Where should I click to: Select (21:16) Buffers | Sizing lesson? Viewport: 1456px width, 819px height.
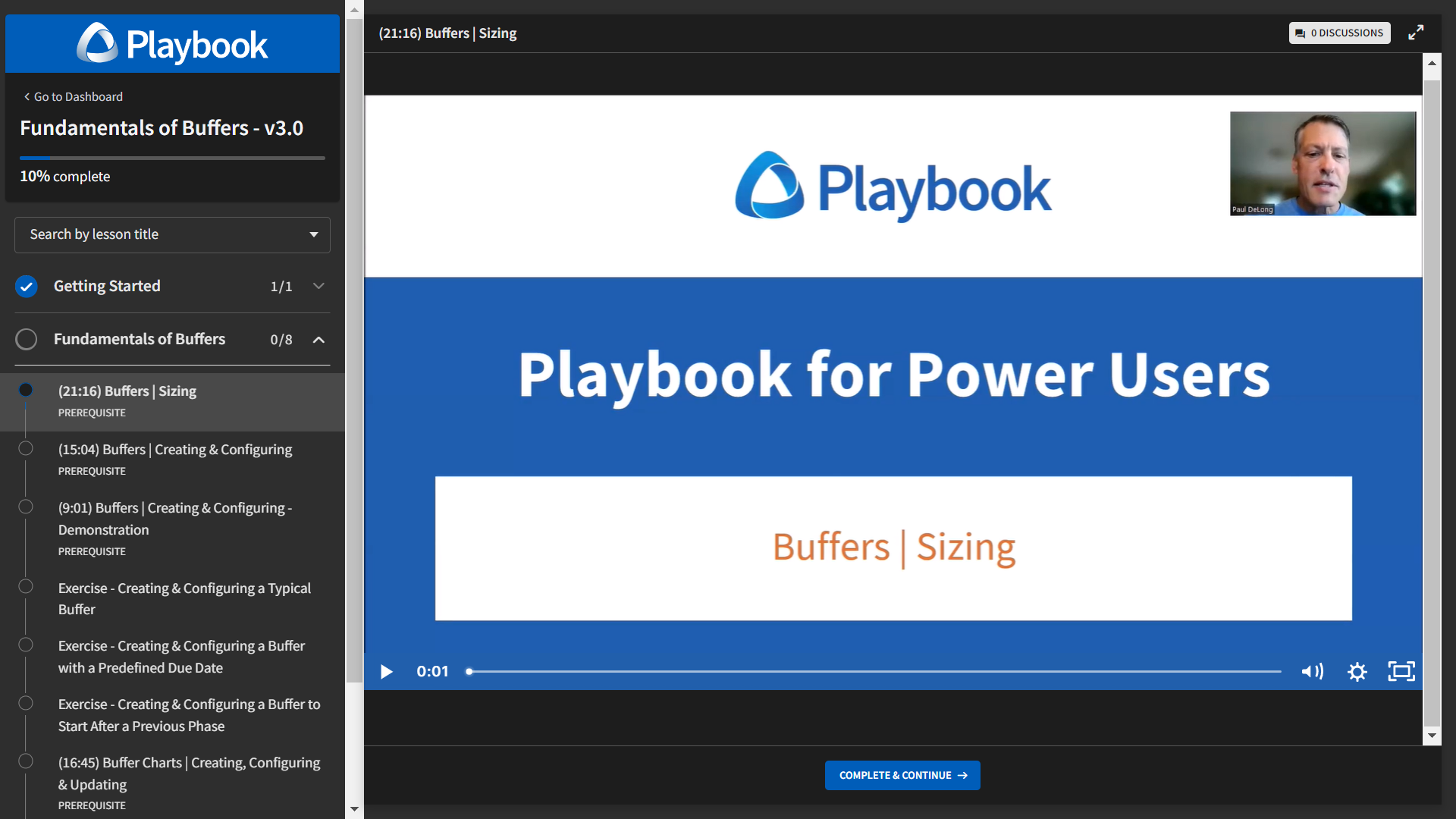coord(172,402)
